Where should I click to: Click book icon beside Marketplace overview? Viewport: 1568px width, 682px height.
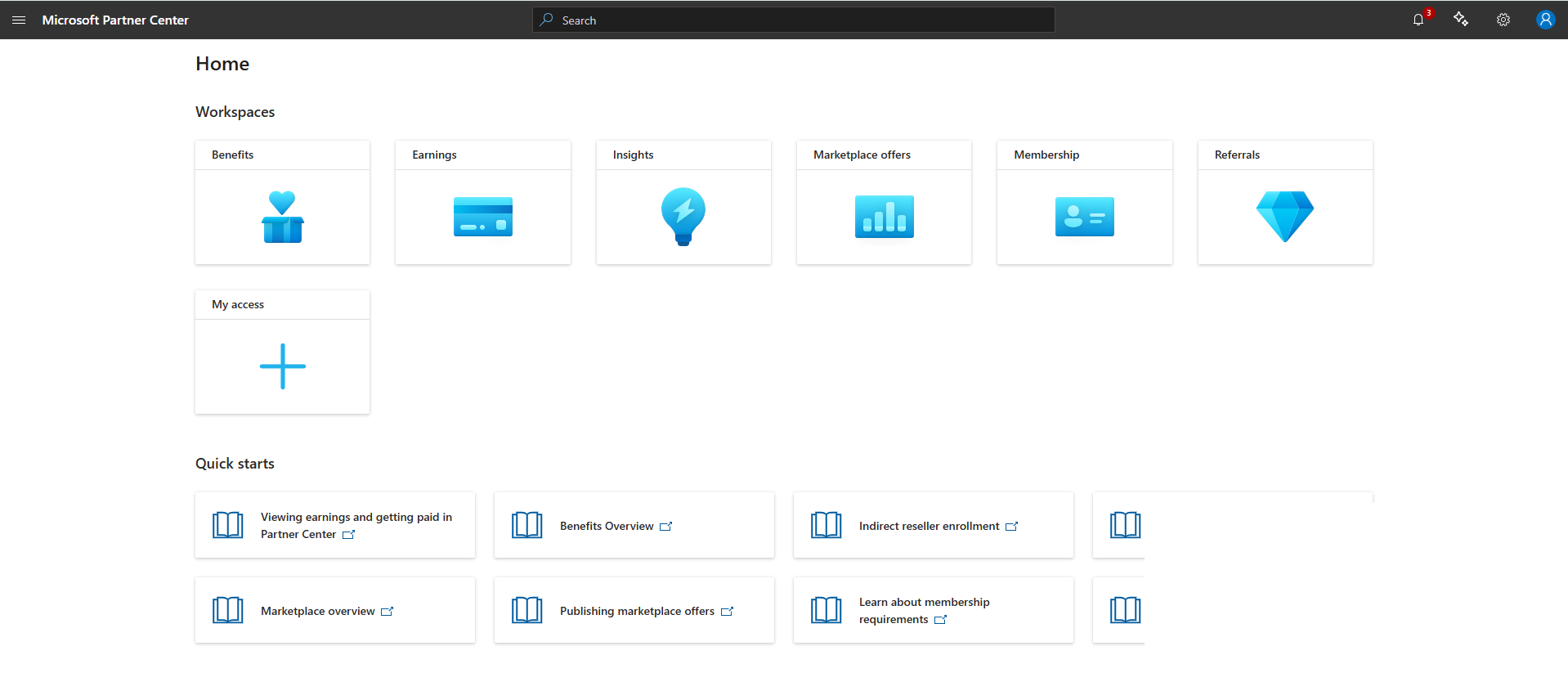tap(228, 610)
